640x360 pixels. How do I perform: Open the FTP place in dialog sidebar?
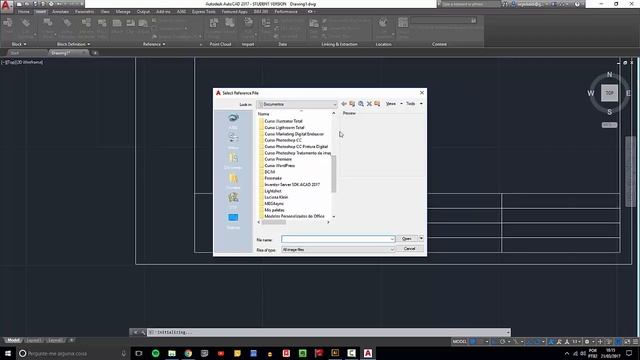point(233,200)
